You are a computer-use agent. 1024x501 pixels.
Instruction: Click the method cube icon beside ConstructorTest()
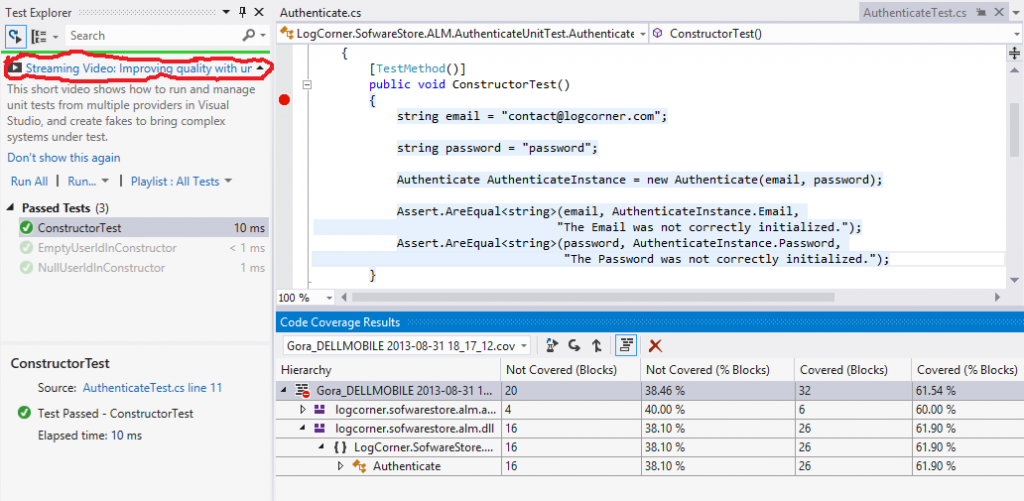[x=658, y=33]
